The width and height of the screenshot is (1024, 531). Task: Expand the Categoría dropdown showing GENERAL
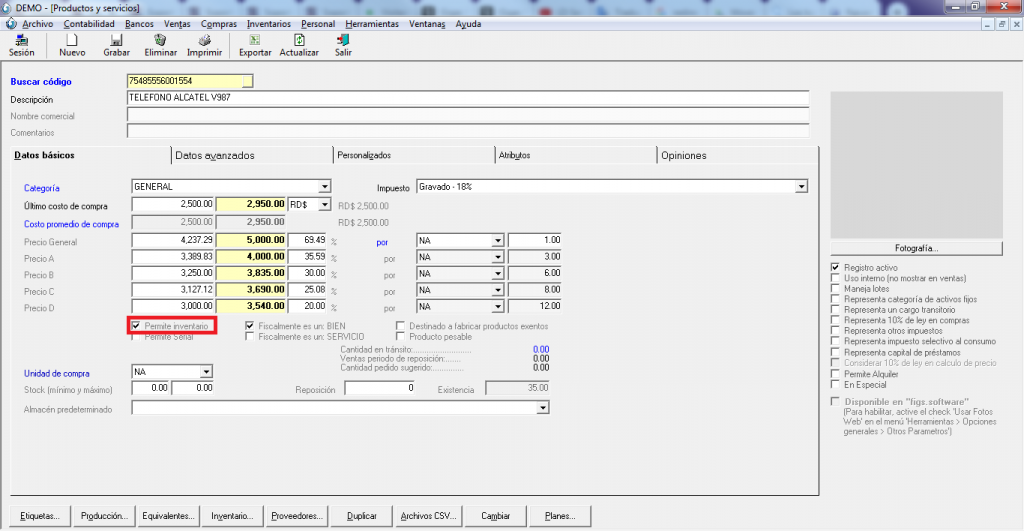324,187
